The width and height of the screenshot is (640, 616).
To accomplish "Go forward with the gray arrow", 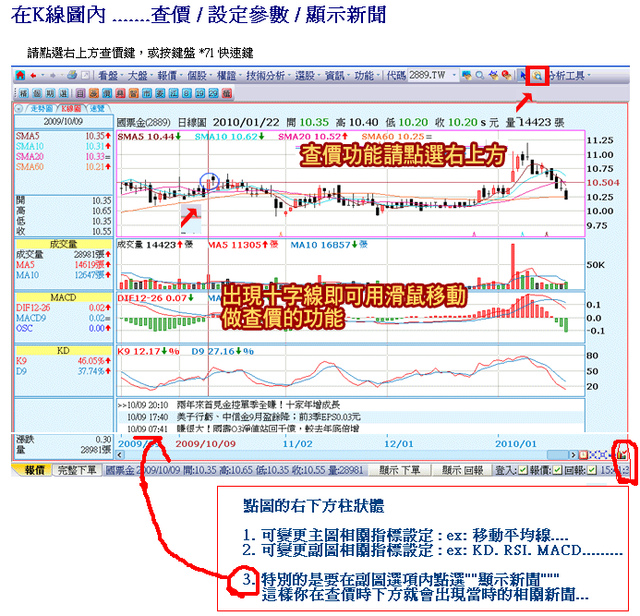I will click(x=53, y=76).
